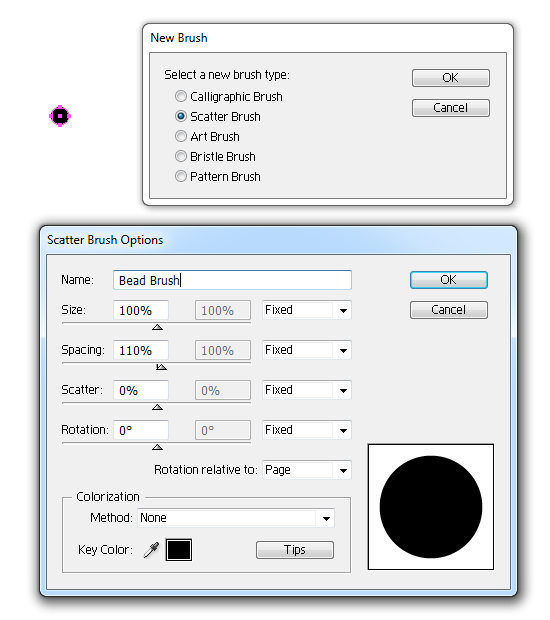Click the Spacing 110% input field
The height and width of the screenshot is (620, 550).
[141, 350]
